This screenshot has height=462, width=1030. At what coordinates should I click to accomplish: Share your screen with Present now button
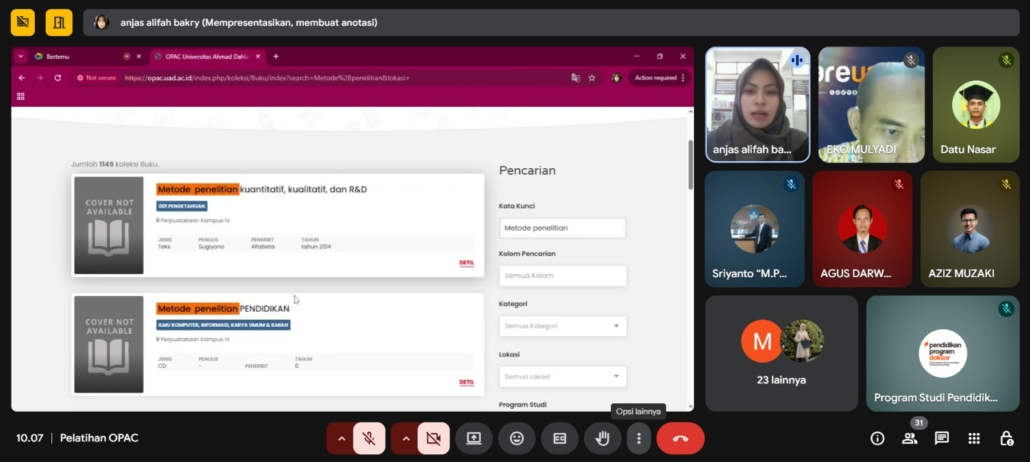point(473,438)
